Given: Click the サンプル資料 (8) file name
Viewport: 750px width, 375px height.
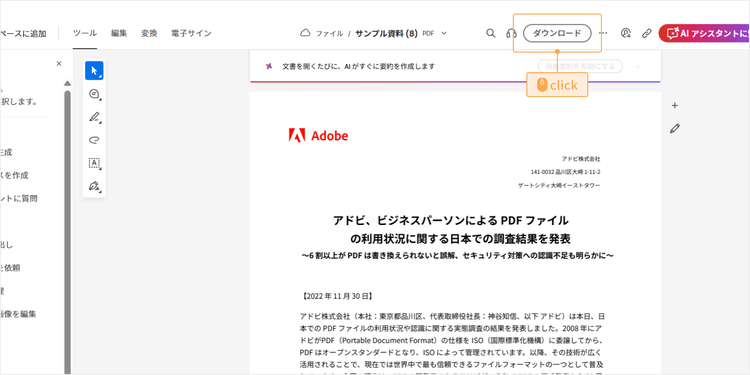Looking at the screenshot, I should point(386,33).
